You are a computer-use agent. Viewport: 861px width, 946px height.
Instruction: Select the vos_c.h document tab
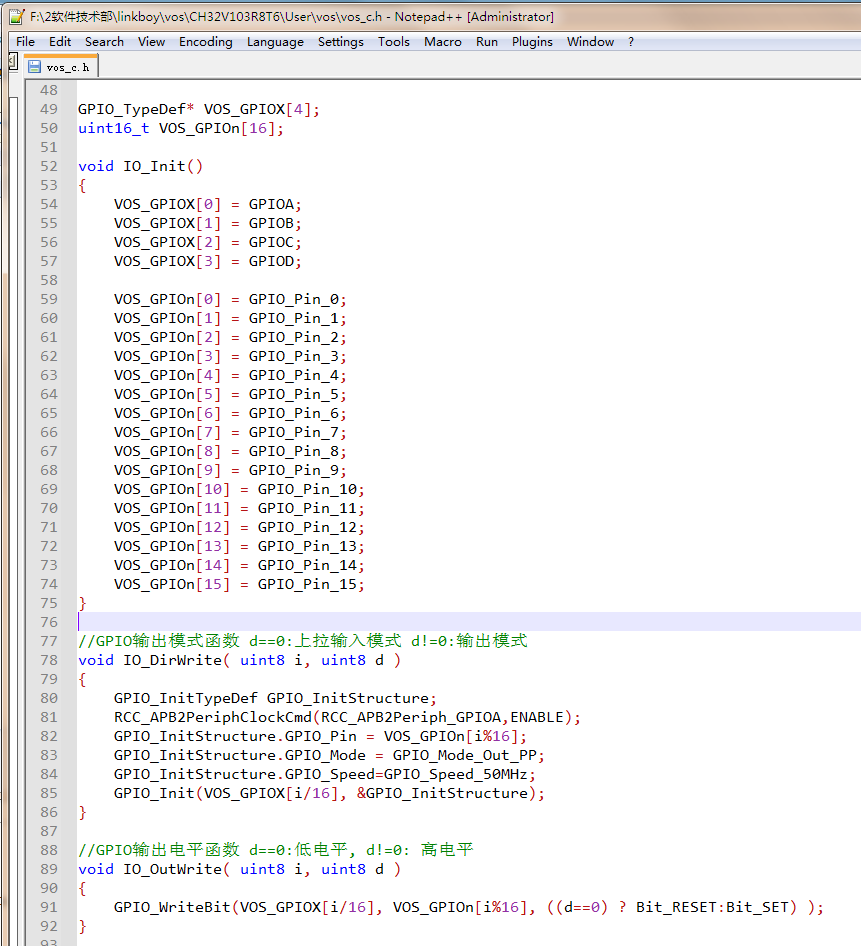pyautogui.click(x=66, y=67)
